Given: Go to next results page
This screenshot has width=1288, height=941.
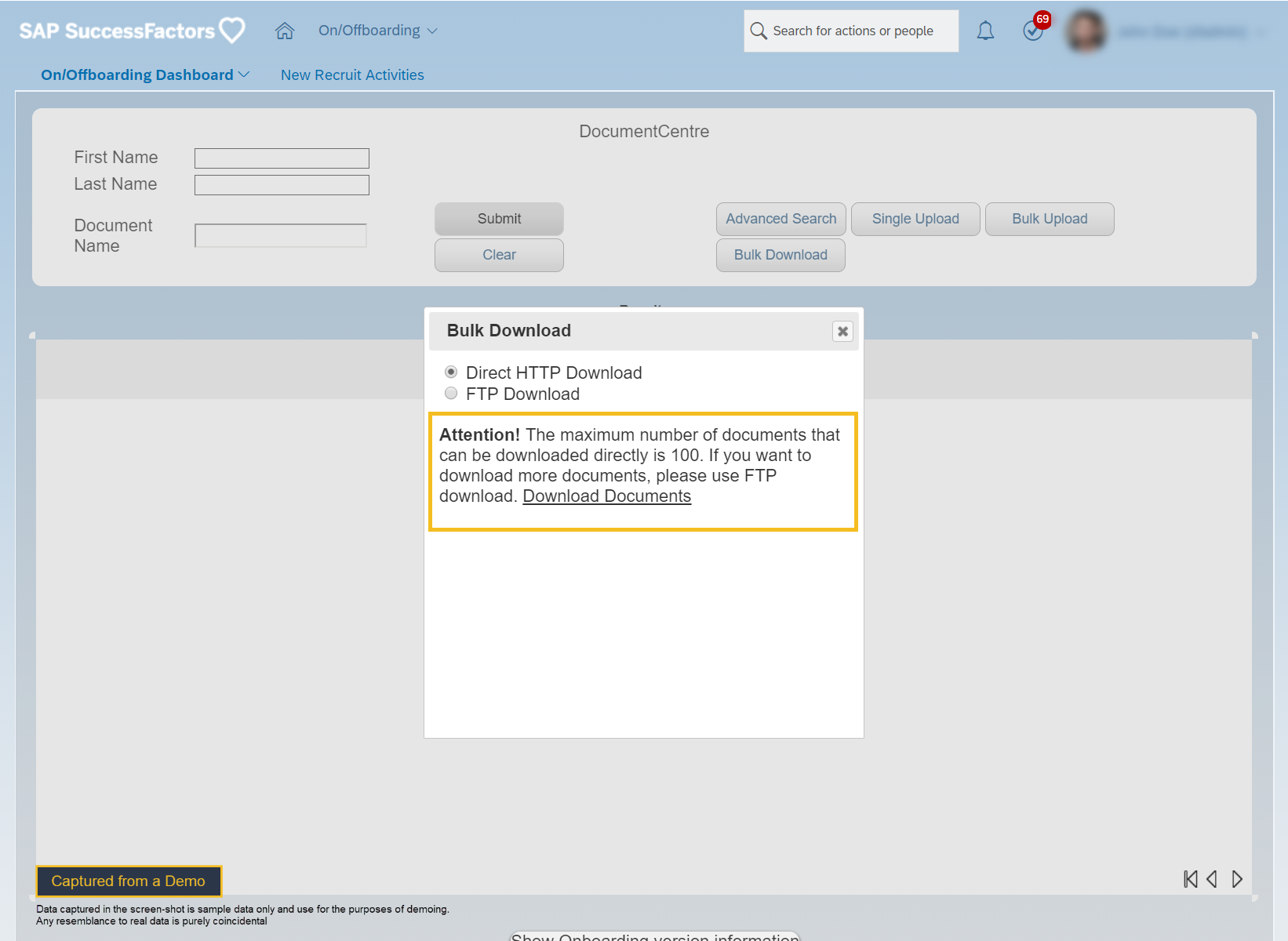Looking at the screenshot, I should click(x=1237, y=879).
